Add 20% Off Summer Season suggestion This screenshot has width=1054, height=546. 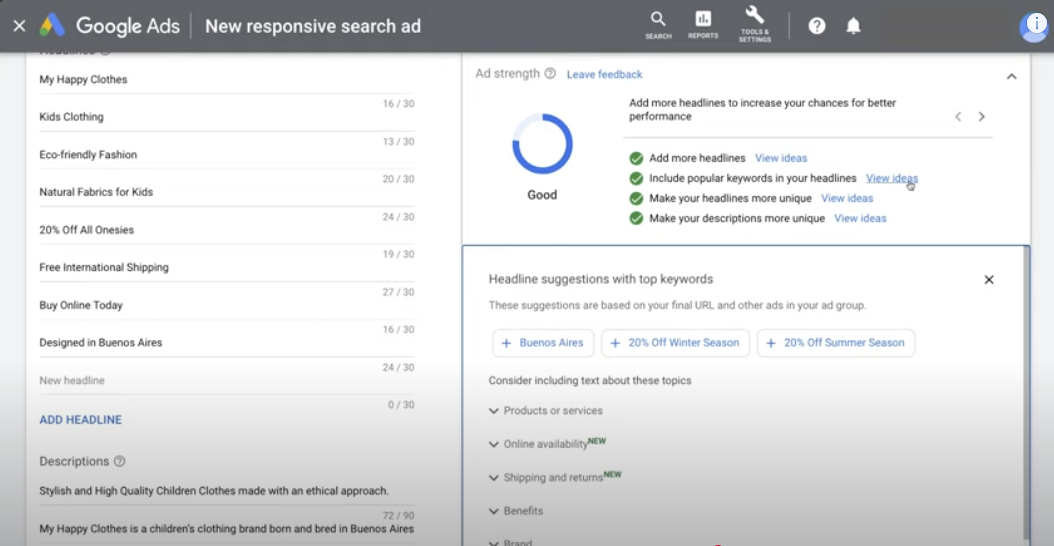[x=836, y=343]
